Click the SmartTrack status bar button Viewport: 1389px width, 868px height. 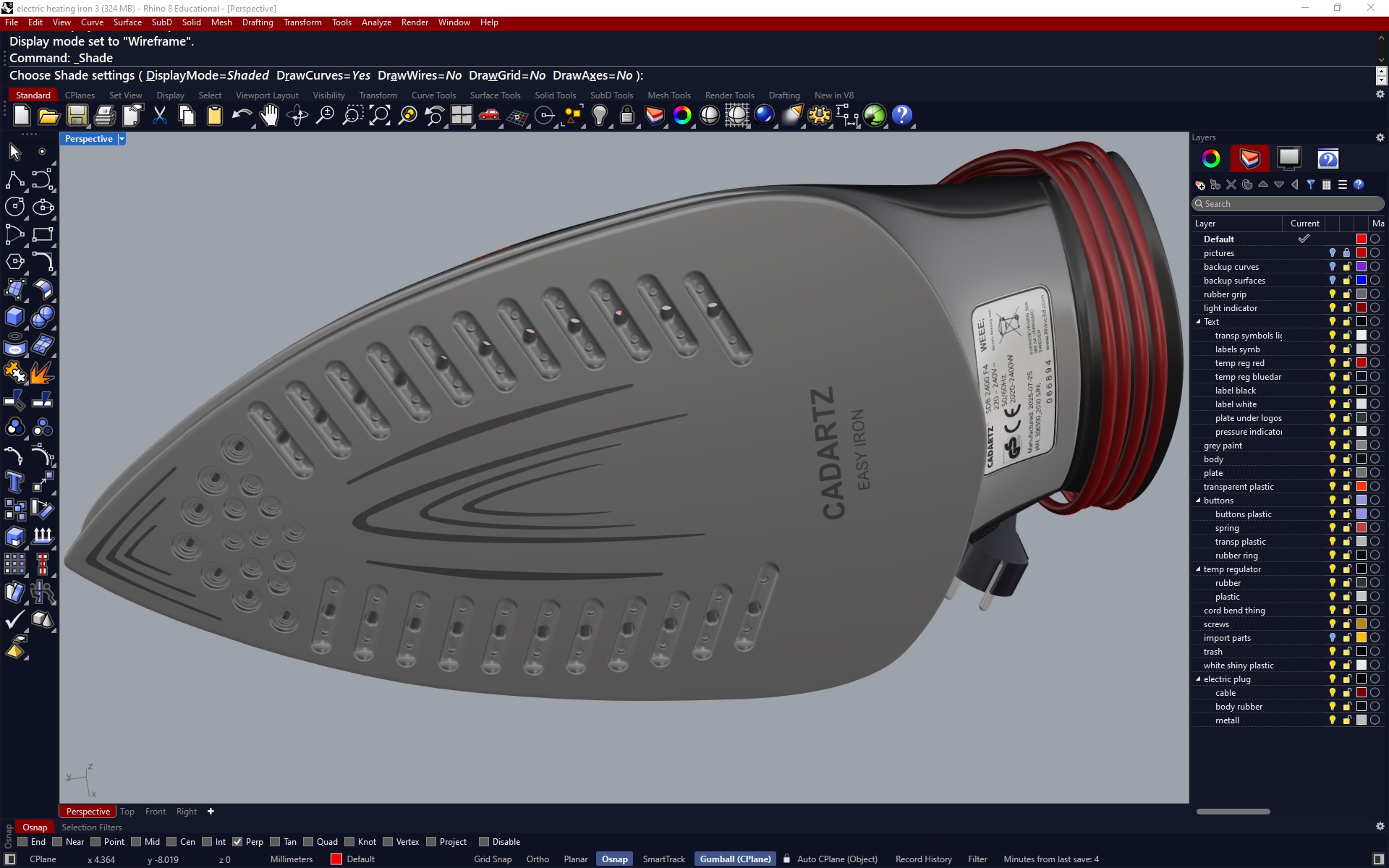click(x=663, y=859)
